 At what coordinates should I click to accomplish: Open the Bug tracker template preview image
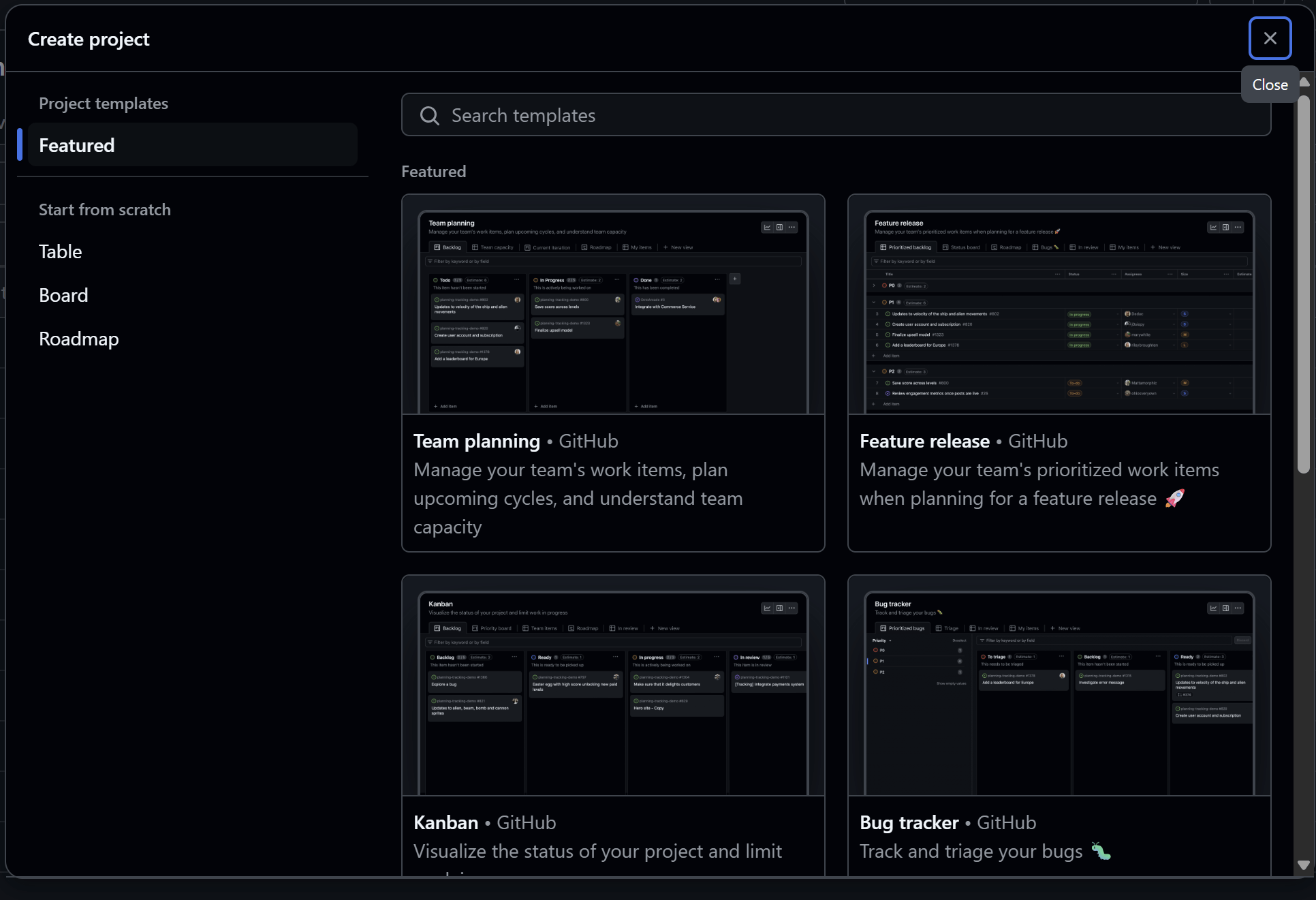(x=1059, y=685)
